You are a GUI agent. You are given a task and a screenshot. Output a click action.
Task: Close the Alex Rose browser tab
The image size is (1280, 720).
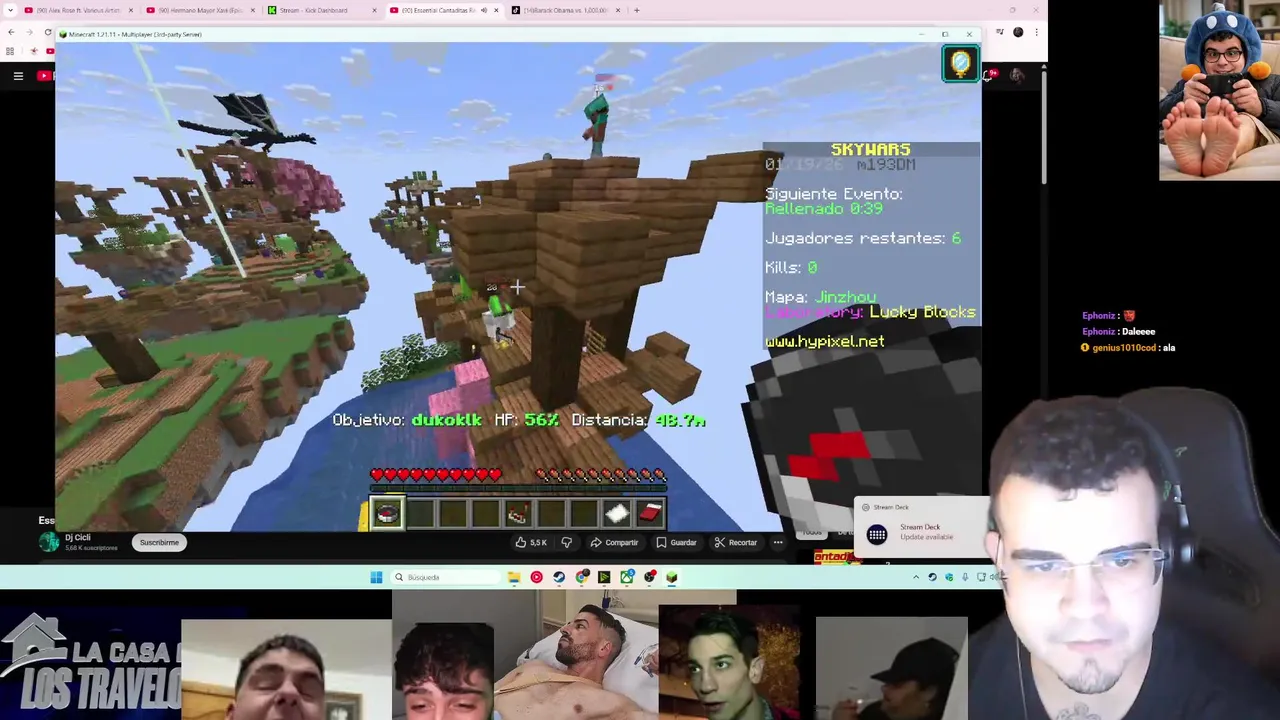(x=131, y=10)
